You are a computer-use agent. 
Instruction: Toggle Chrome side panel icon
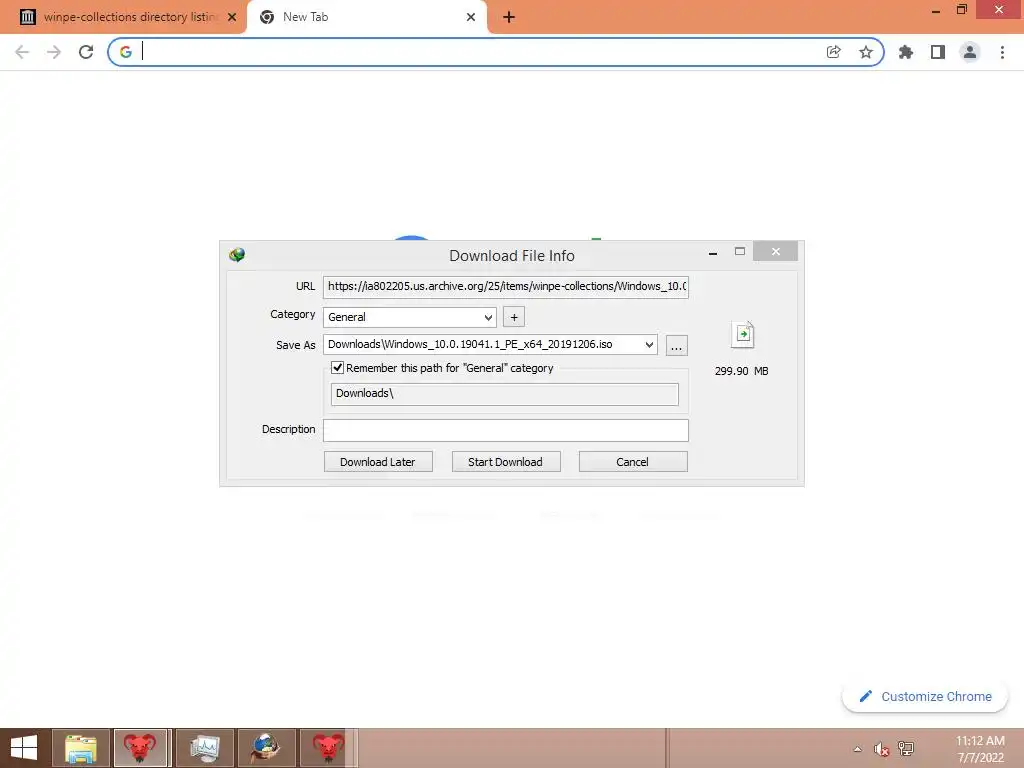tap(938, 52)
